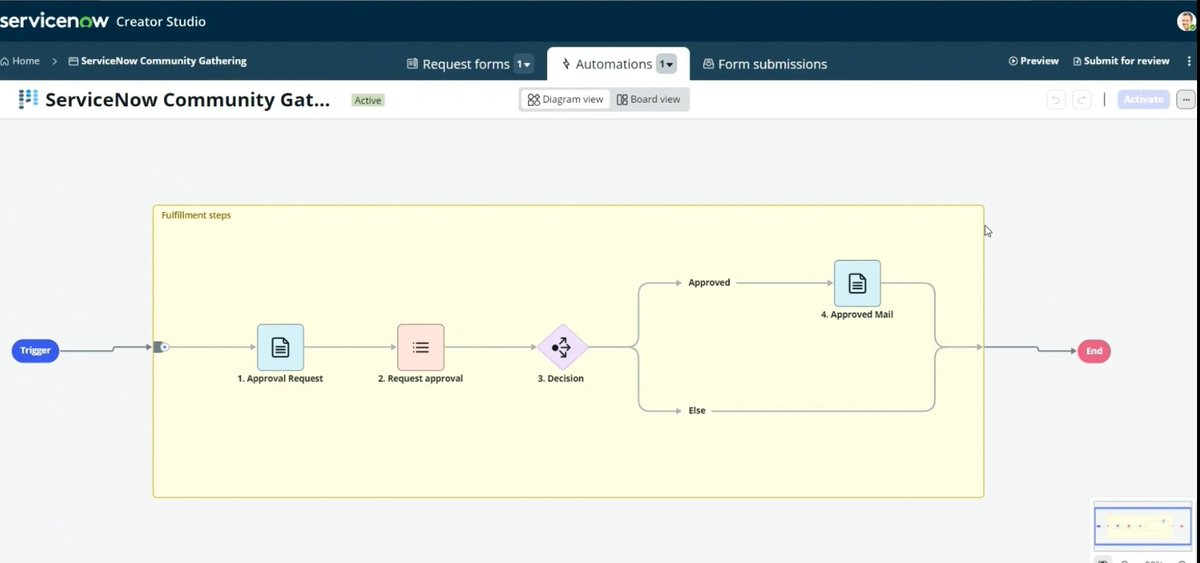Switch to Form submissions tab
Viewport: 1200px width, 563px height.
pyautogui.click(x=765, y=64)
